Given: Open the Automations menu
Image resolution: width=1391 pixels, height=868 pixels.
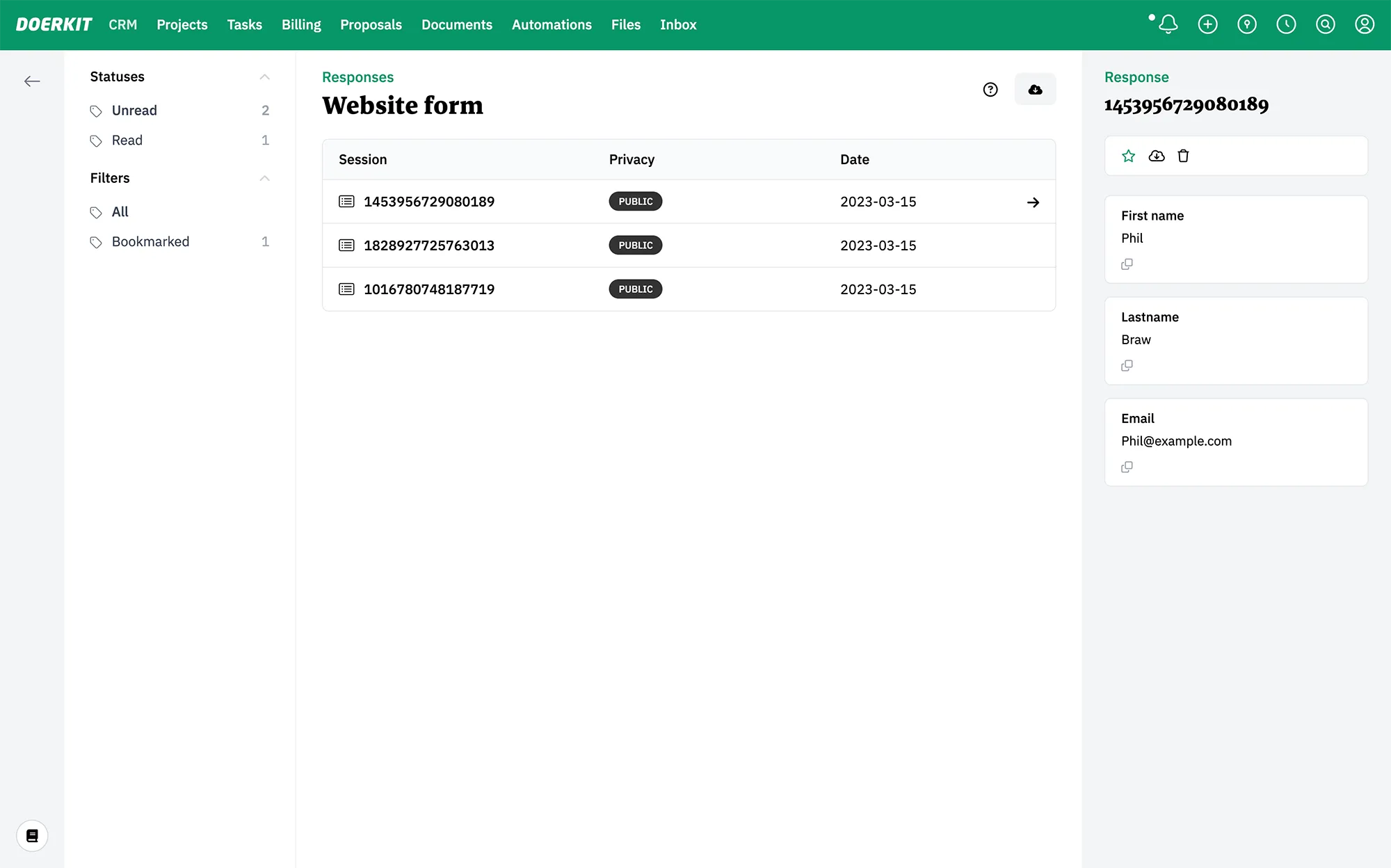Looking at the screenshot, I should 552,24.
